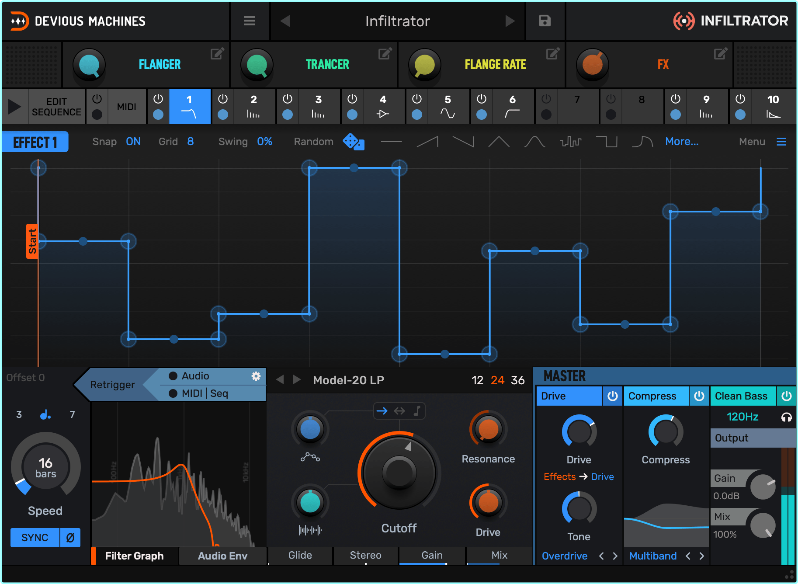Open the Menu dropdown in envelope editor
This screenshot has width=798, height=584.
762,142
